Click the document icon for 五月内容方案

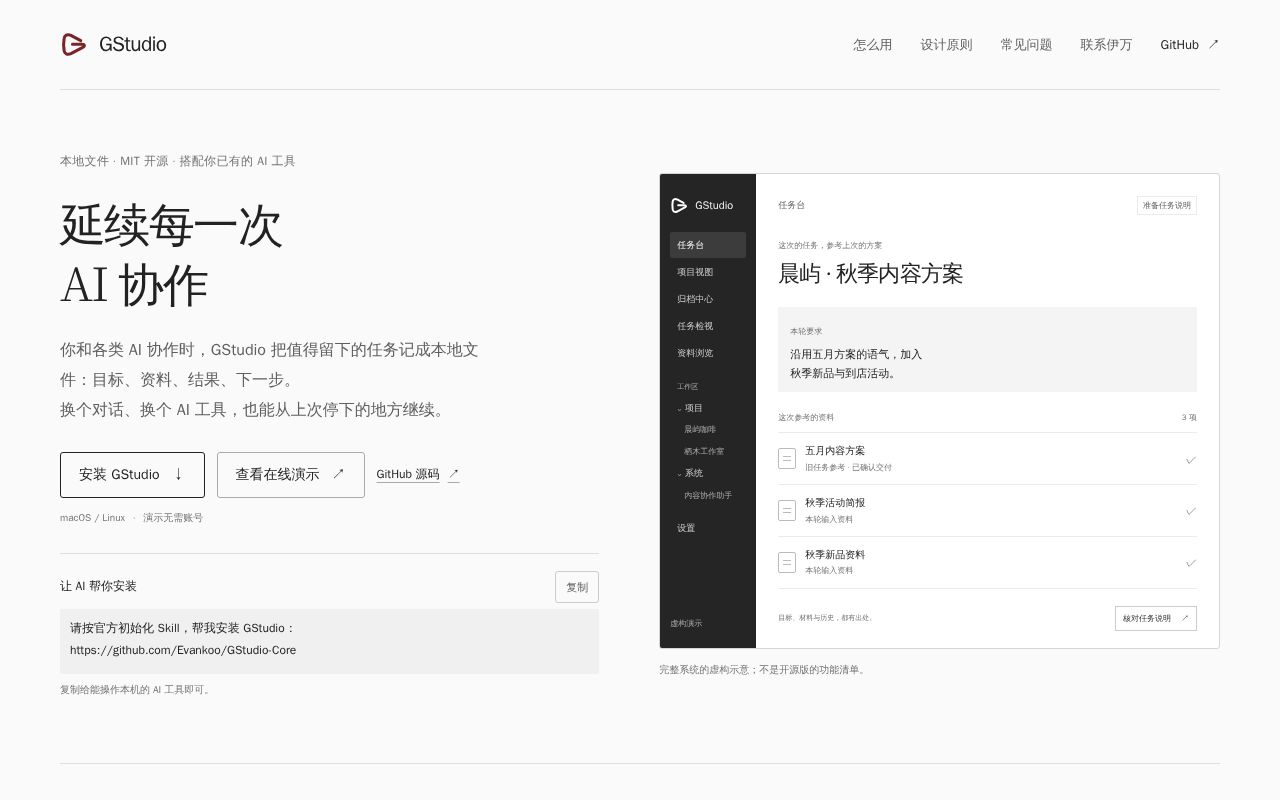(x=787, y=459)
